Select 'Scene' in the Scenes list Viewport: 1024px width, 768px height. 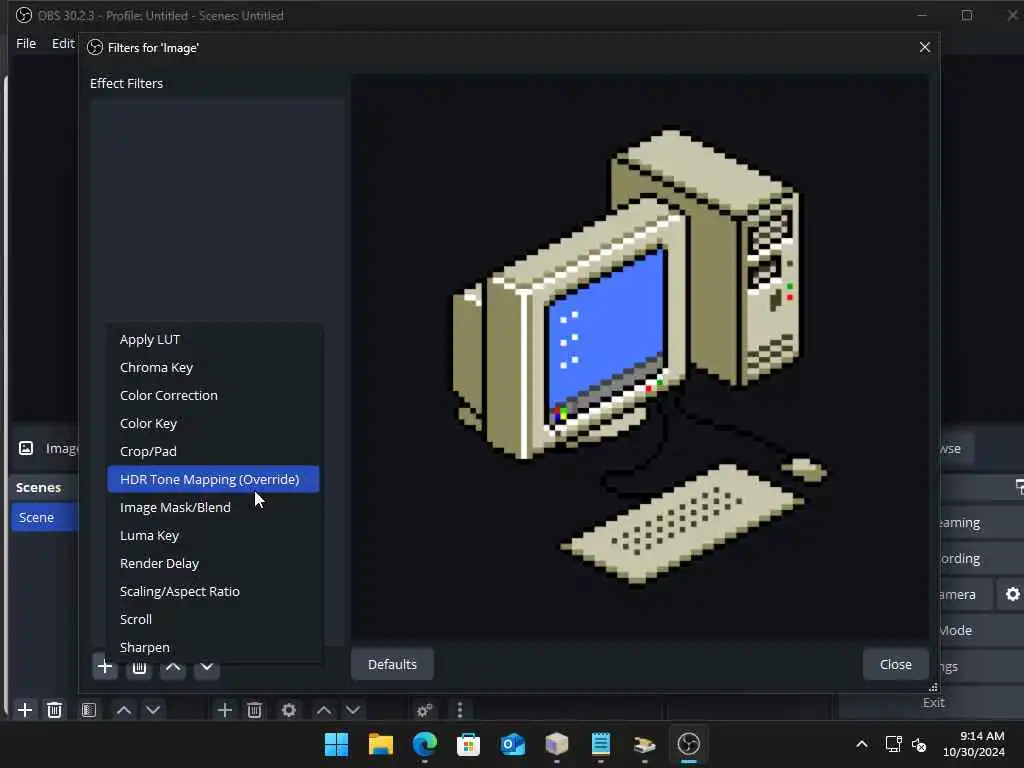44,517
